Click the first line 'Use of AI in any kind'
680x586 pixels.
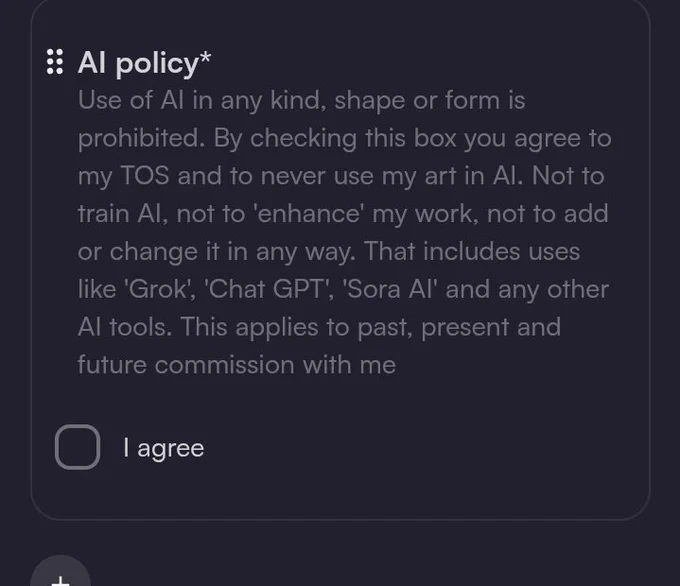[200, 101]
